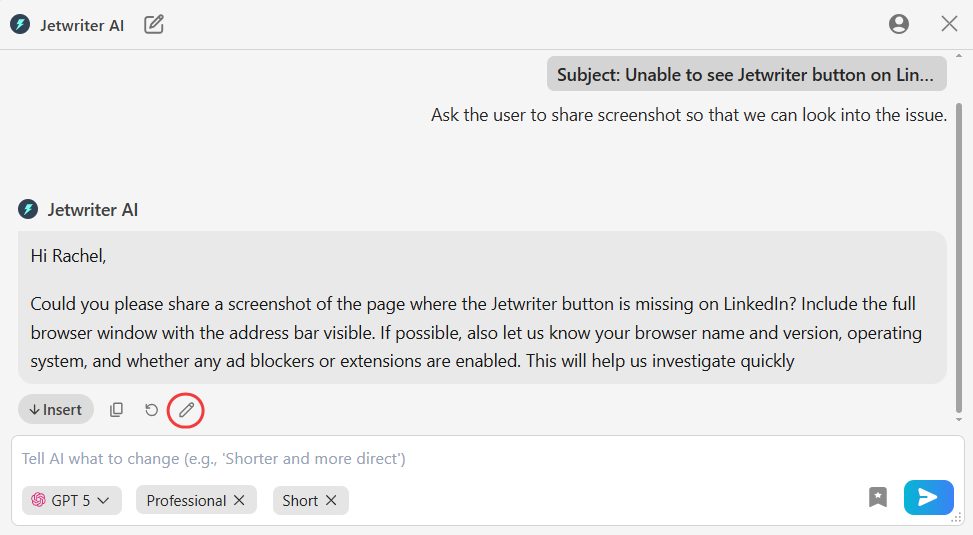This screenshot has height=535, width=973.
Task: Click the 'Ask the user to share screenshot' message
Action: pos(689,115)
